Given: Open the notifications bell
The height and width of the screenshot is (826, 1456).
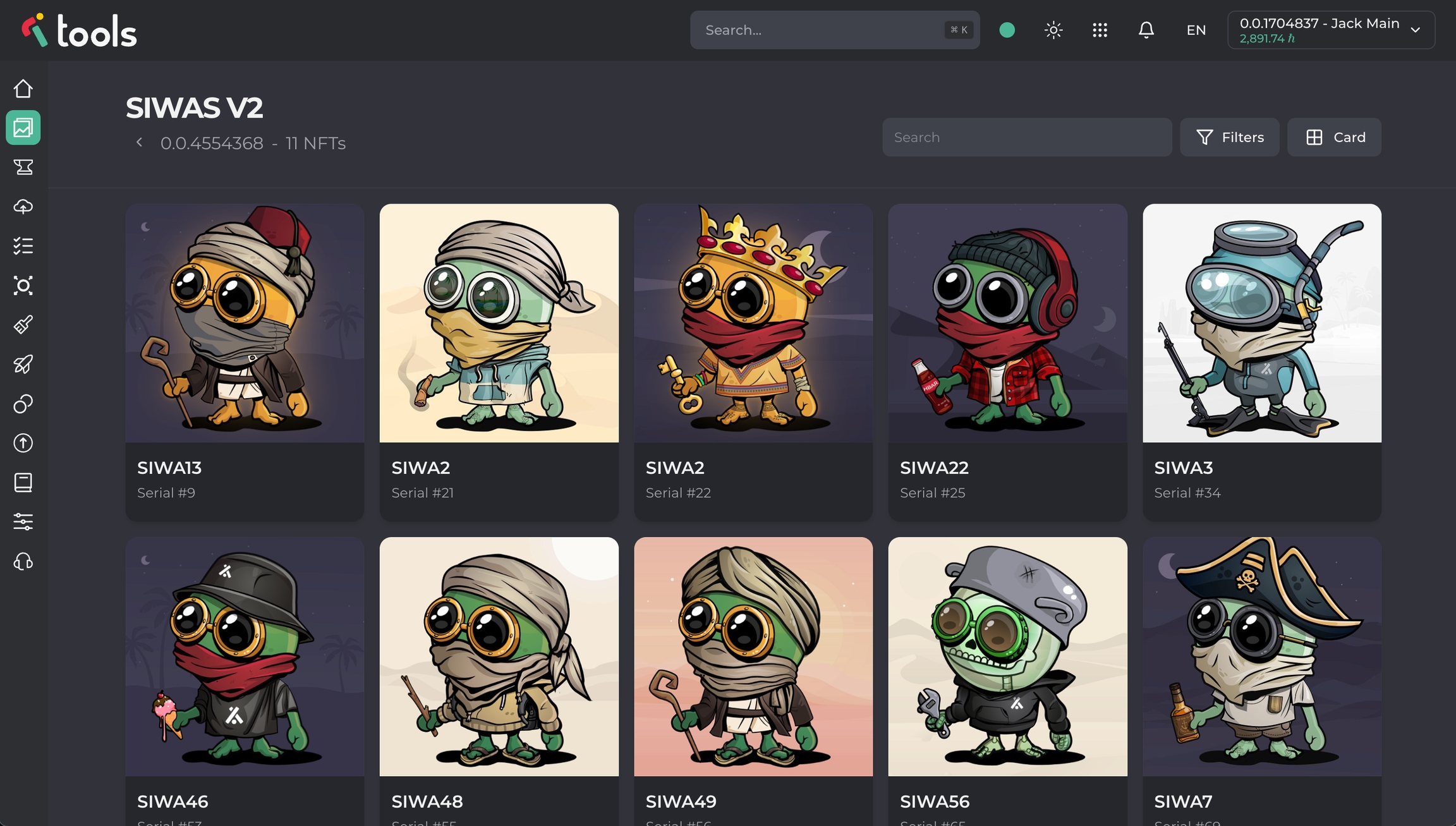Looking at the screenshot, I should pos(1146,30).
